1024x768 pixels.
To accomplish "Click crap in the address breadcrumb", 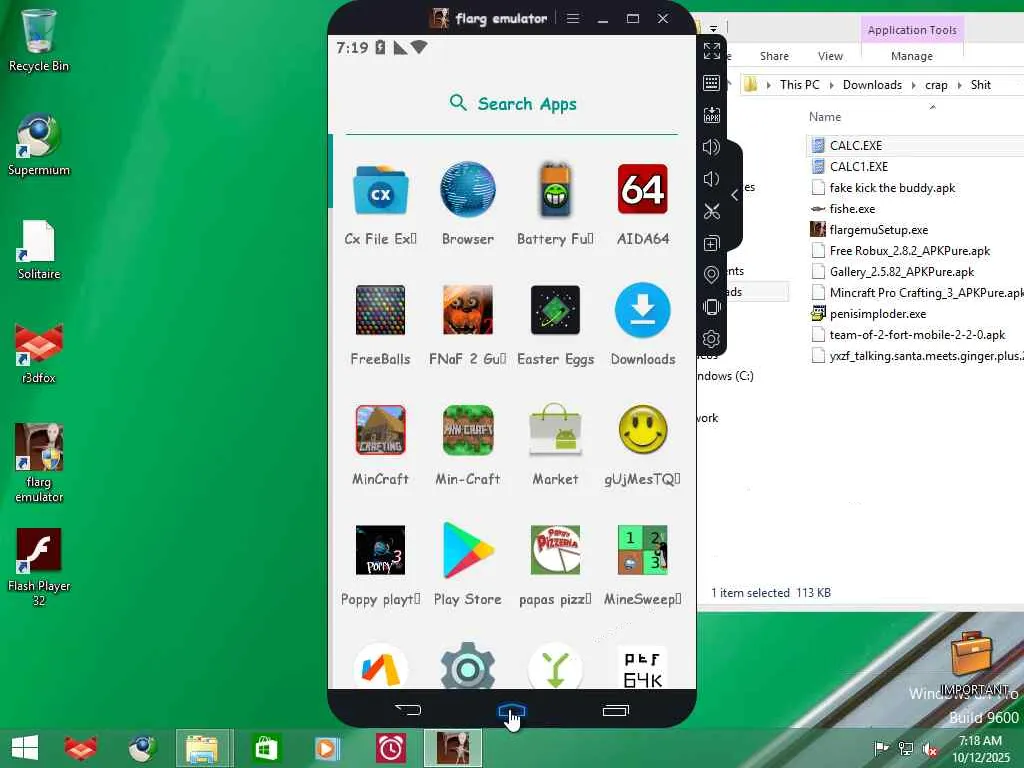I will (x=936, y=85).
